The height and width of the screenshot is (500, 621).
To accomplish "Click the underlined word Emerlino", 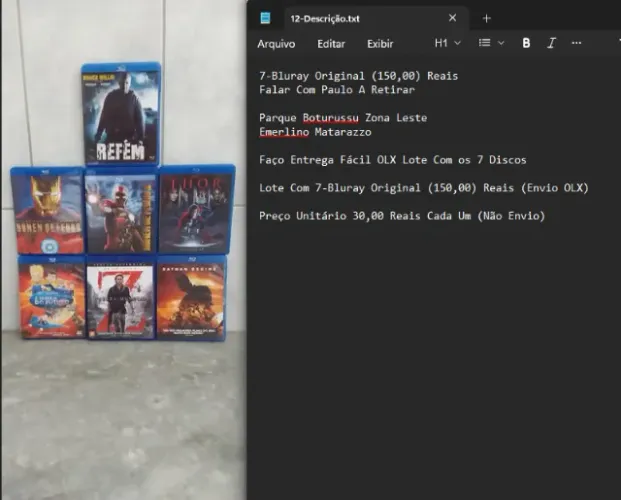I will 284,132.
